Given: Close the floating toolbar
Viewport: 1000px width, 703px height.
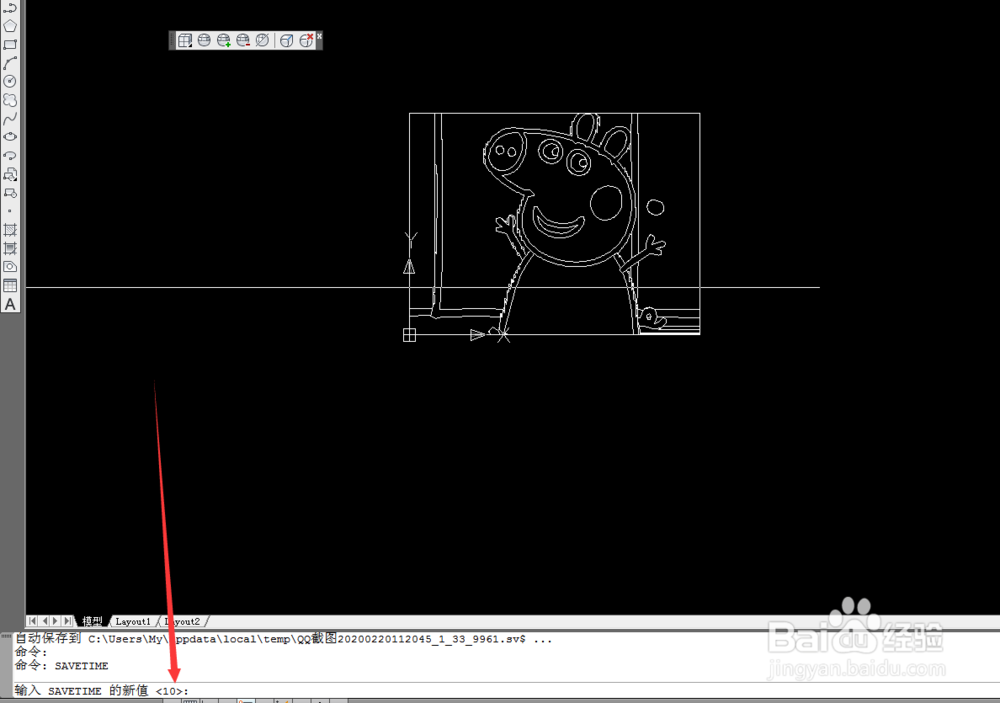Looking at the screenshot, I should (319, 36).
